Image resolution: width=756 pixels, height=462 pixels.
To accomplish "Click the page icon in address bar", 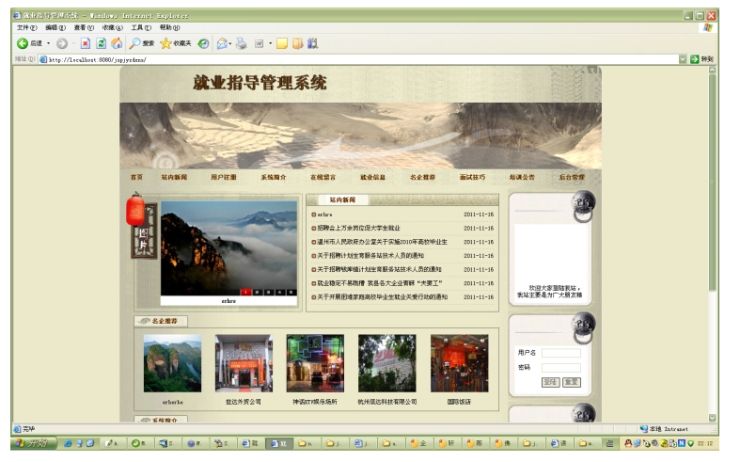I will pos(43,60).
